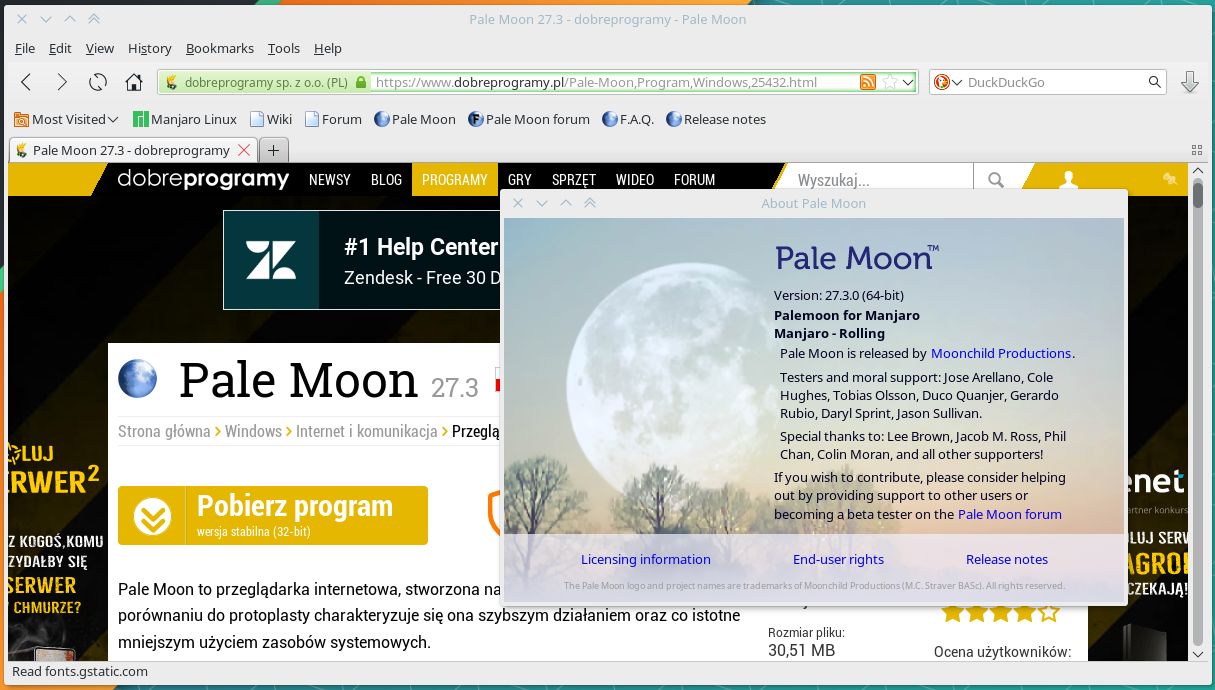Expand the Most Visited bookmarks folder

pyautogui.click(x=66, y=119)
